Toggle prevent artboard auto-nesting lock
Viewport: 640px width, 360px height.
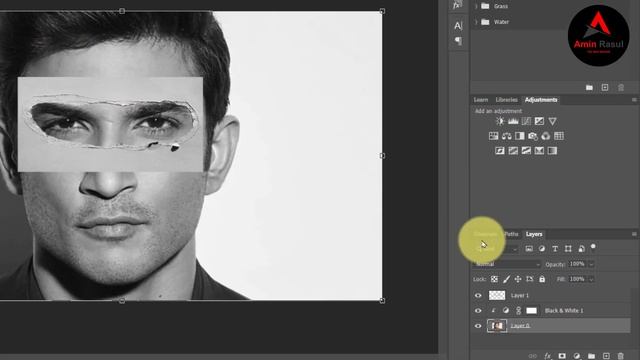pyautogui.click(x=530, y=279)
